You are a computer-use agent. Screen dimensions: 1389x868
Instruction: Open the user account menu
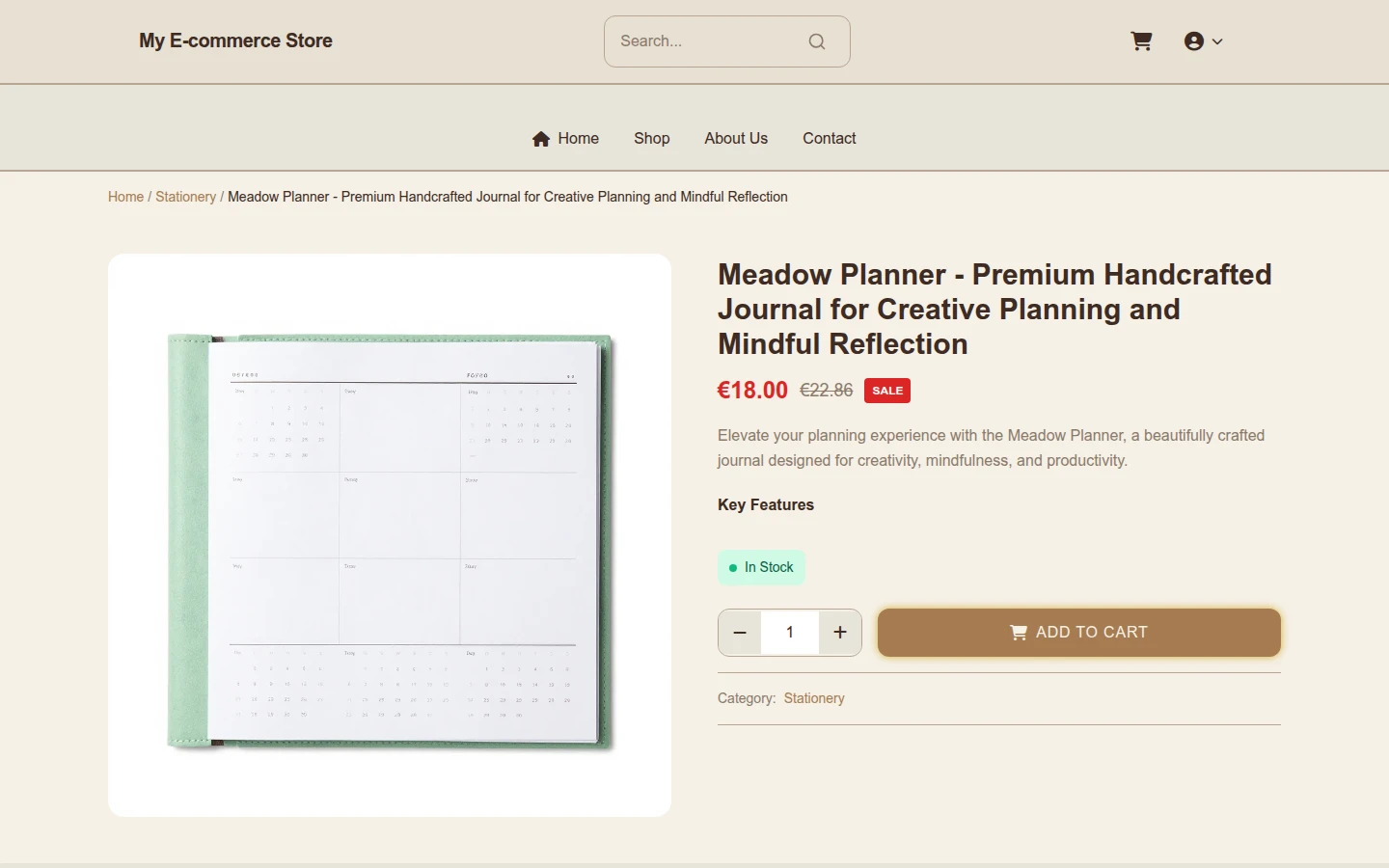1204,41
